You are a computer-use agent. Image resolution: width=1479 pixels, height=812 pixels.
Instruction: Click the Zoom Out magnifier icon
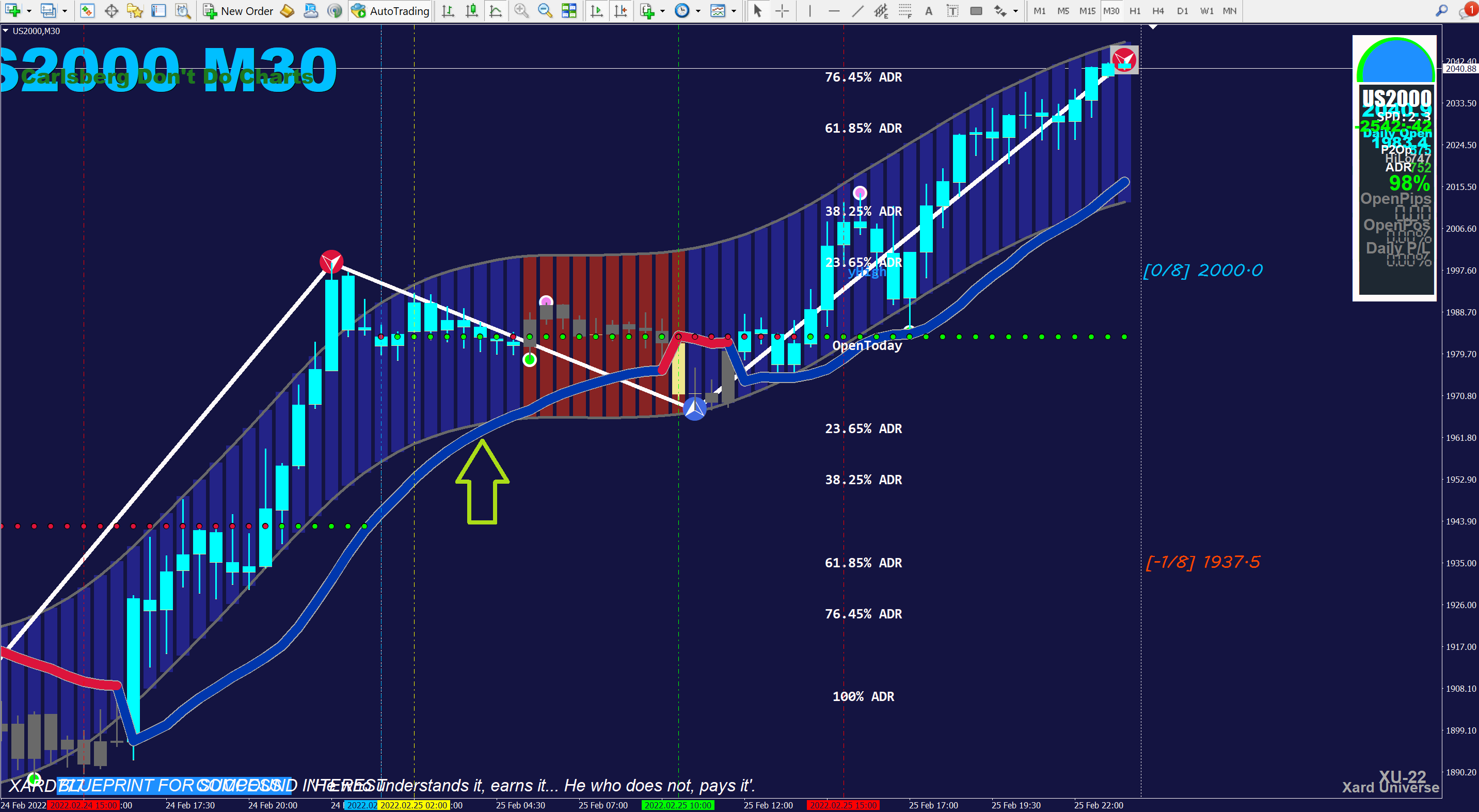click(545, 11)
